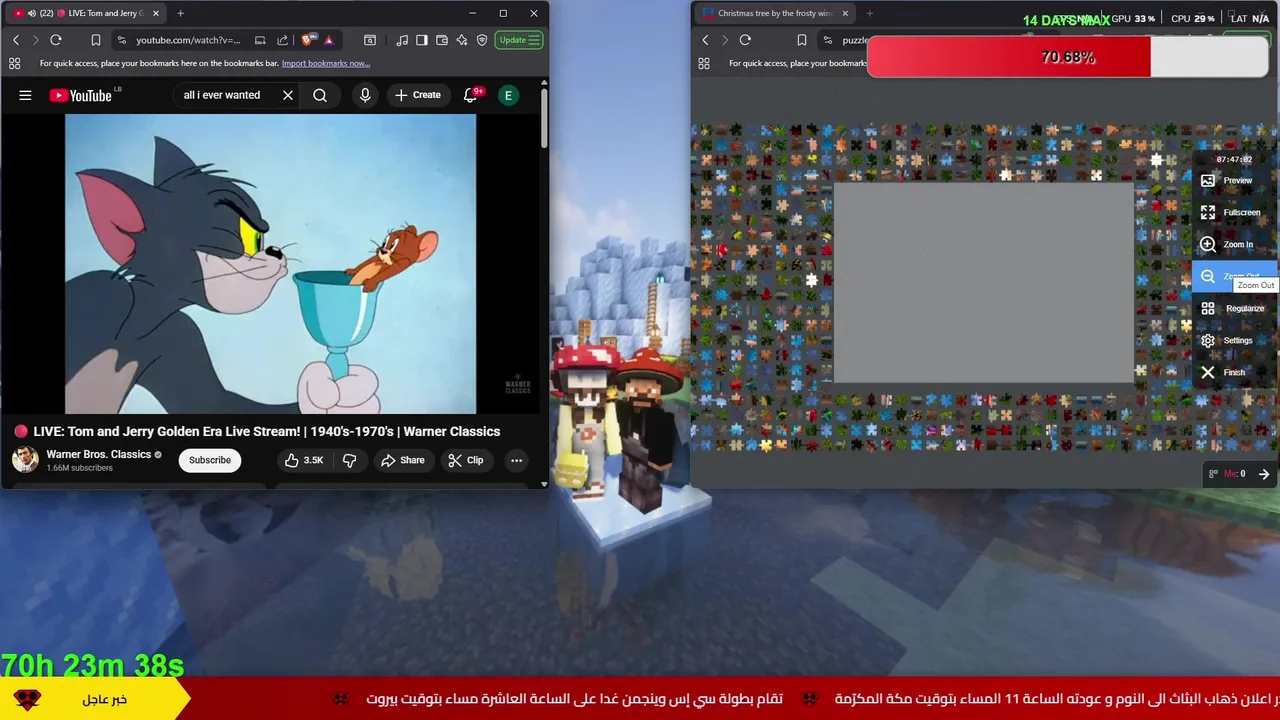
Task: Go back in the puzzle browser window
Action: pyautogui.click(x=705, y=40)
